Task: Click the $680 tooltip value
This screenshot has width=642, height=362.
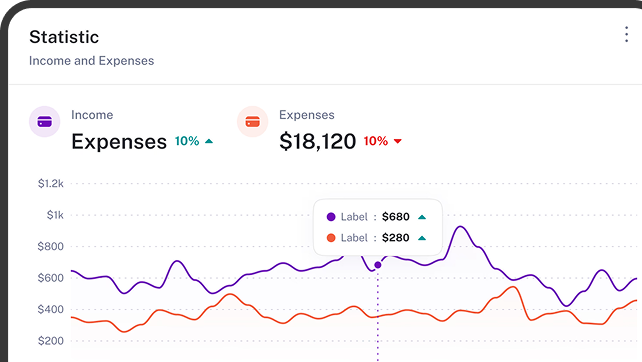Action: tap(396, 217)
